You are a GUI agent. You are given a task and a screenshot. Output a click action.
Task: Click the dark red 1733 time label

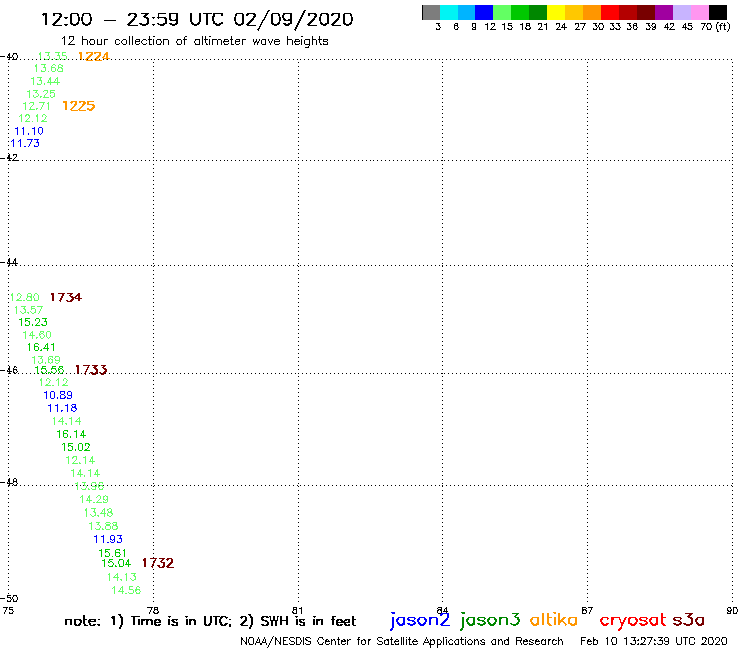[x=91, y=370]
